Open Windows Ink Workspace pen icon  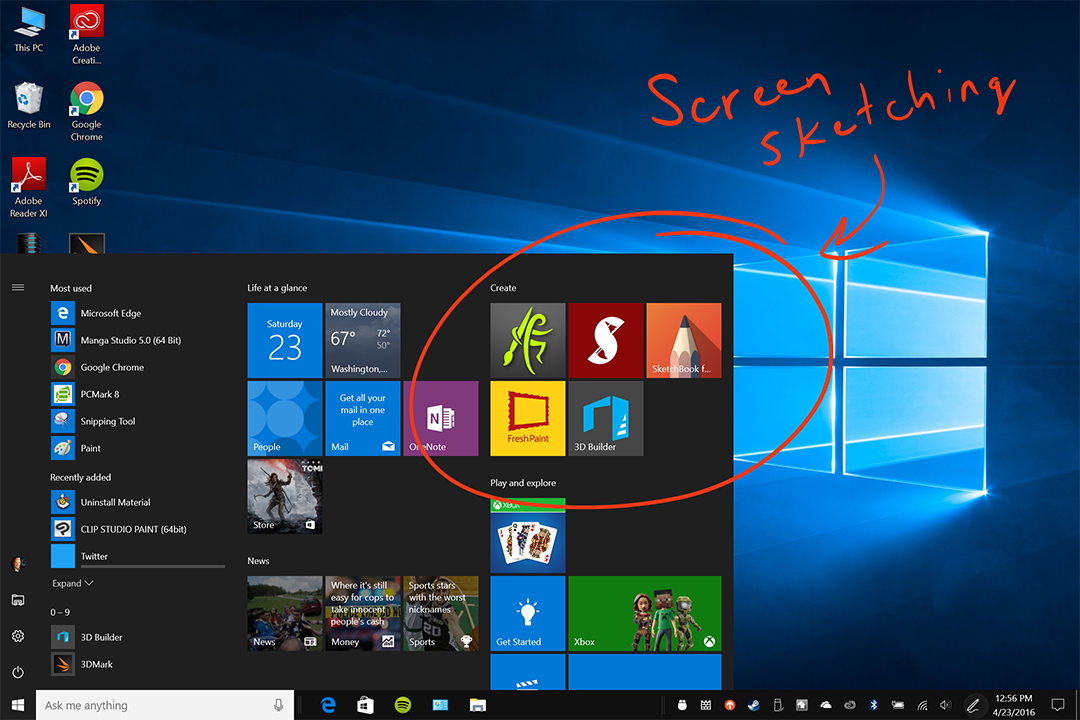(x=973, y=705)
